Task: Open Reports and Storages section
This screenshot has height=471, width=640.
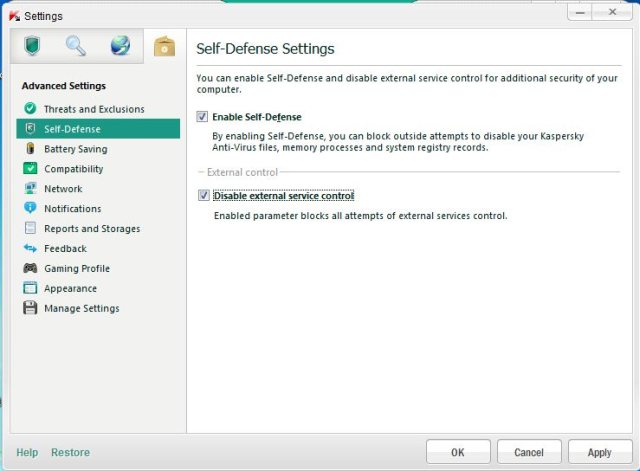Action: 92,229
